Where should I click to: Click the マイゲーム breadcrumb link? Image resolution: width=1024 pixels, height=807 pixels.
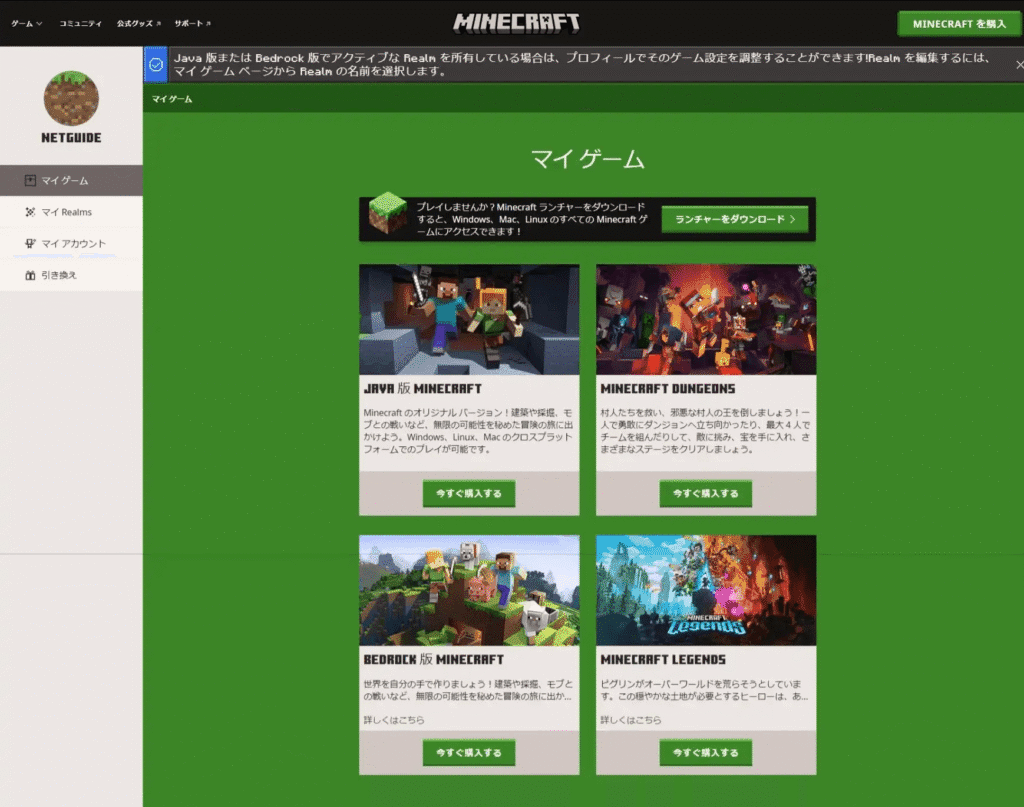tap(172, 99)
